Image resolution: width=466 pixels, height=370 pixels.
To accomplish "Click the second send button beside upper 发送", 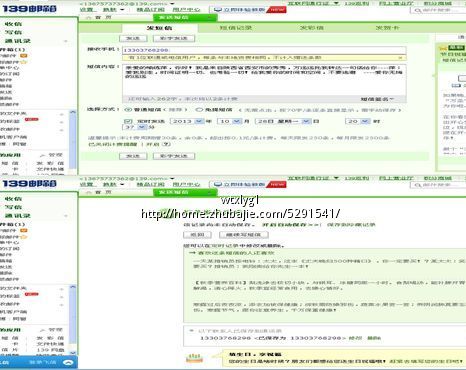I will pyautogui.click(x=174, y=38).
